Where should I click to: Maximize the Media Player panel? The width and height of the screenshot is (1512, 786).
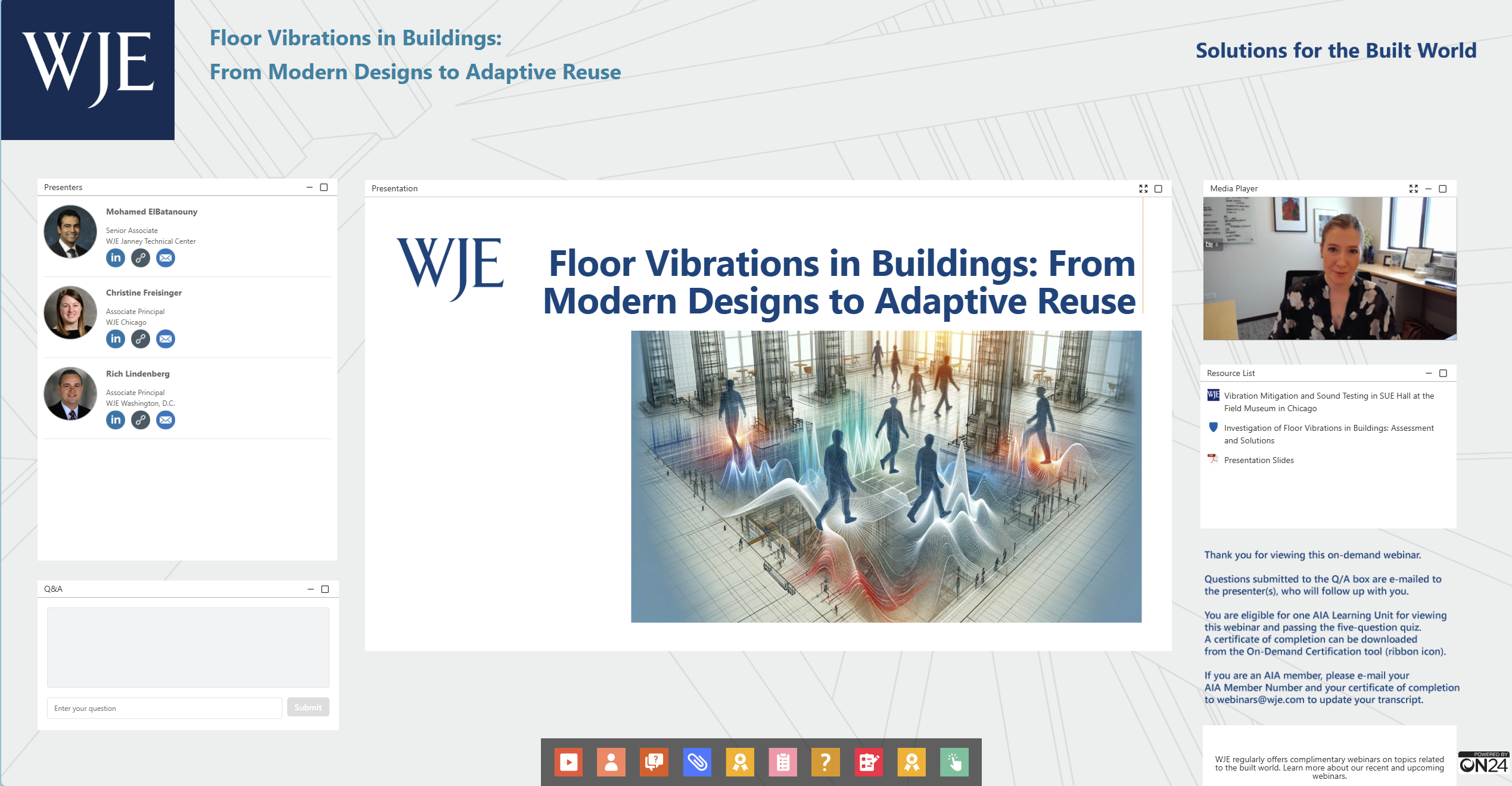[x=1443, y=189]
